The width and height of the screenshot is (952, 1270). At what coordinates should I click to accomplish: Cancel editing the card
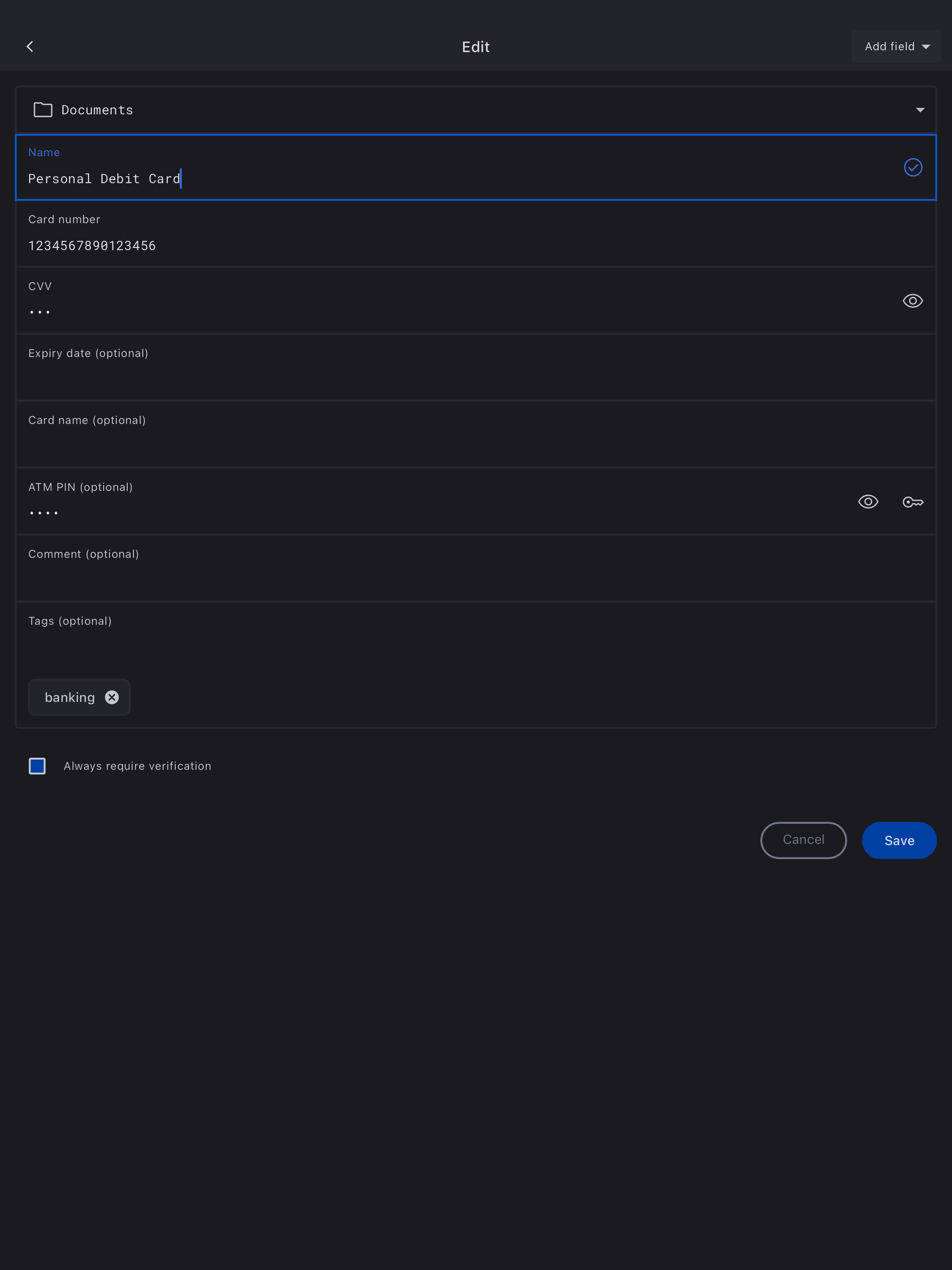pyautogui.click(x=803, y=840)
